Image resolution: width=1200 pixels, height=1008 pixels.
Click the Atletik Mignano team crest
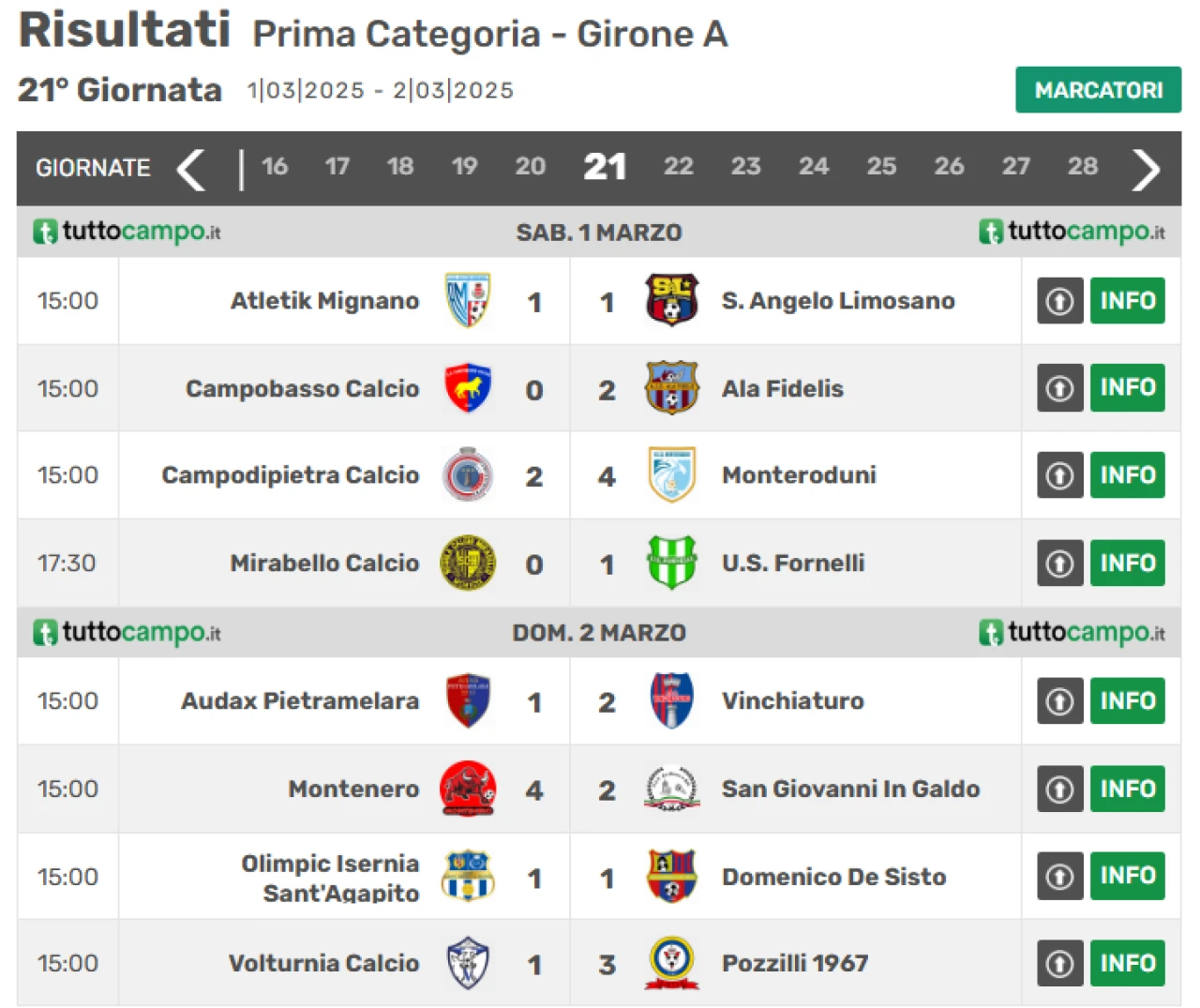(x=468, y=301)
